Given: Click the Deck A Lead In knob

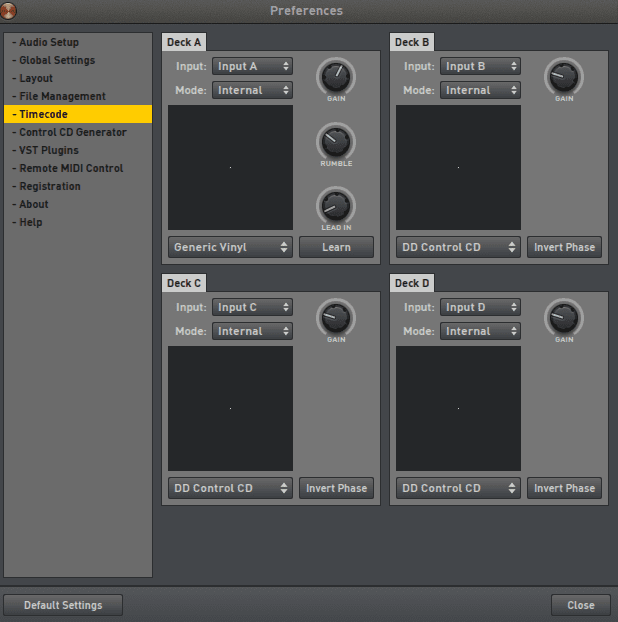Looking at the screenshot, I should pos(336,206).
